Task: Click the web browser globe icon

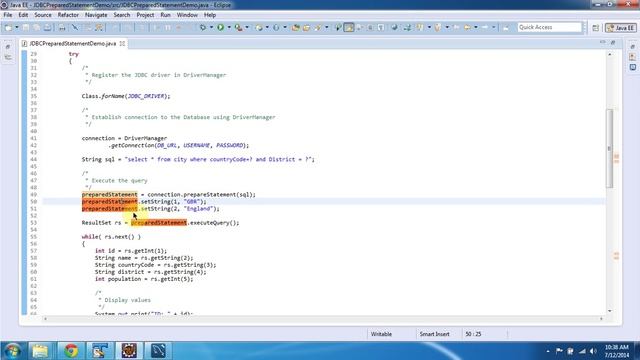Action: 394,27
